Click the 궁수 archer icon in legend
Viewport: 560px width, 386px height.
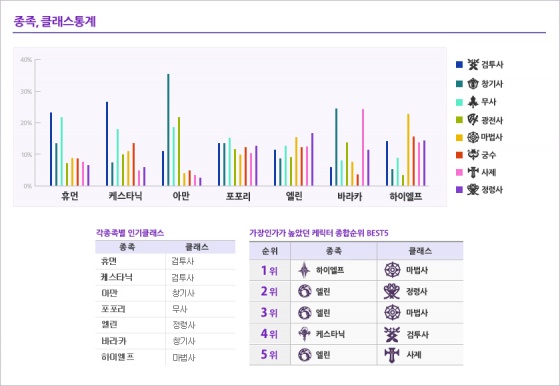pyautogui.click(x=473, y=155)
